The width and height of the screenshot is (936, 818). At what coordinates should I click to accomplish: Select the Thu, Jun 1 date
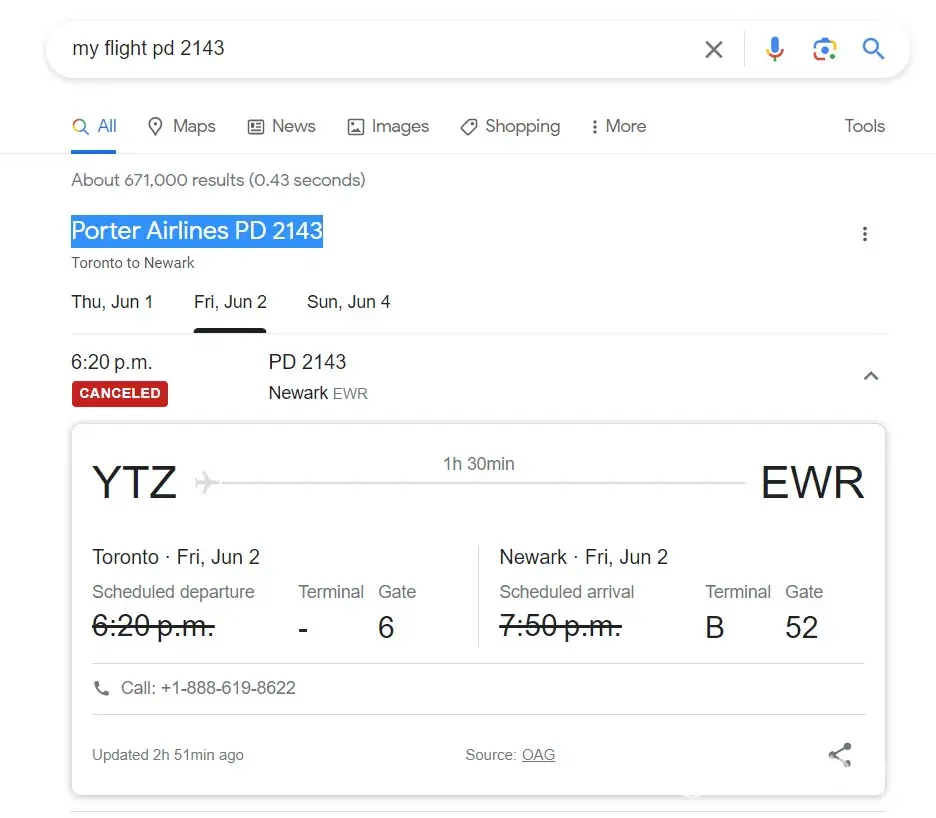tap(112, 302)
